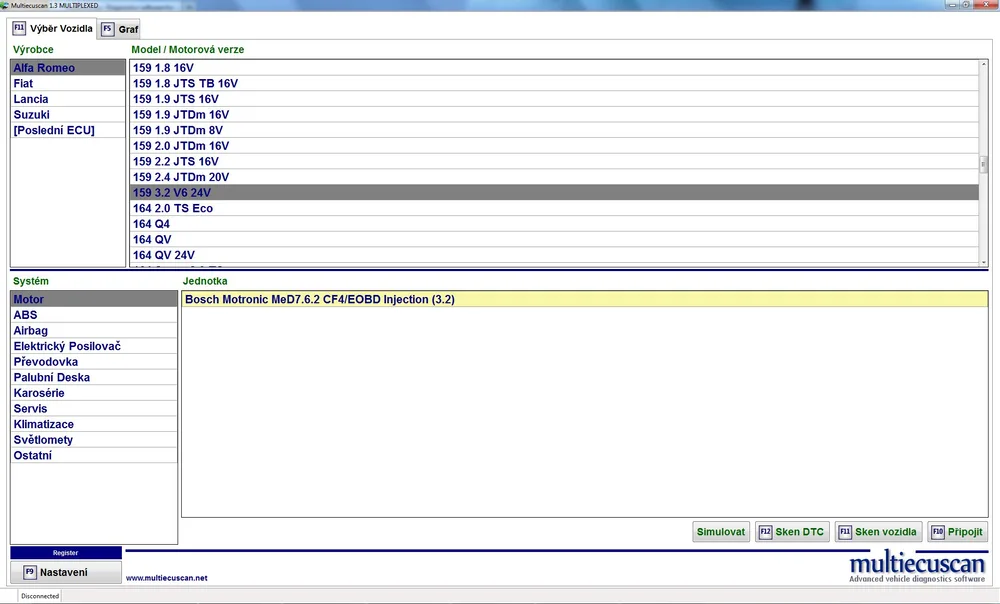Image resolution: width=1000 pixels, height=604 pixels.
Task: Select Elektrický Posilovač system
Action: [x=94, y=346]
